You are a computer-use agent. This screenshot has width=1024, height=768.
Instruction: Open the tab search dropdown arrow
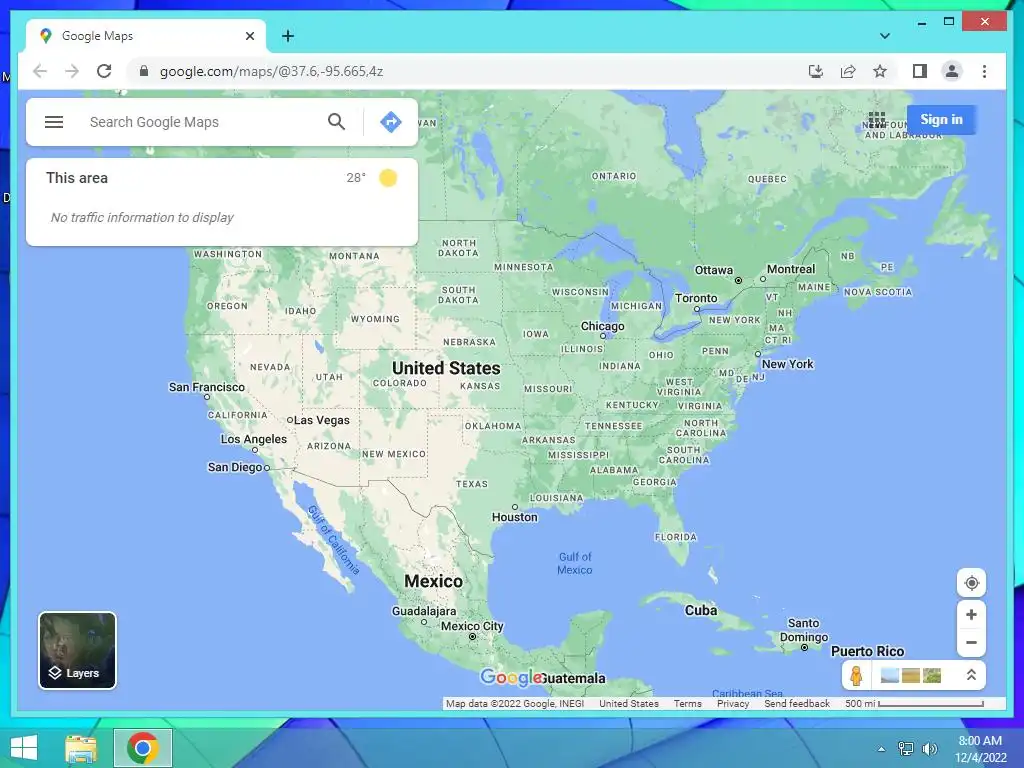(885, 36)
